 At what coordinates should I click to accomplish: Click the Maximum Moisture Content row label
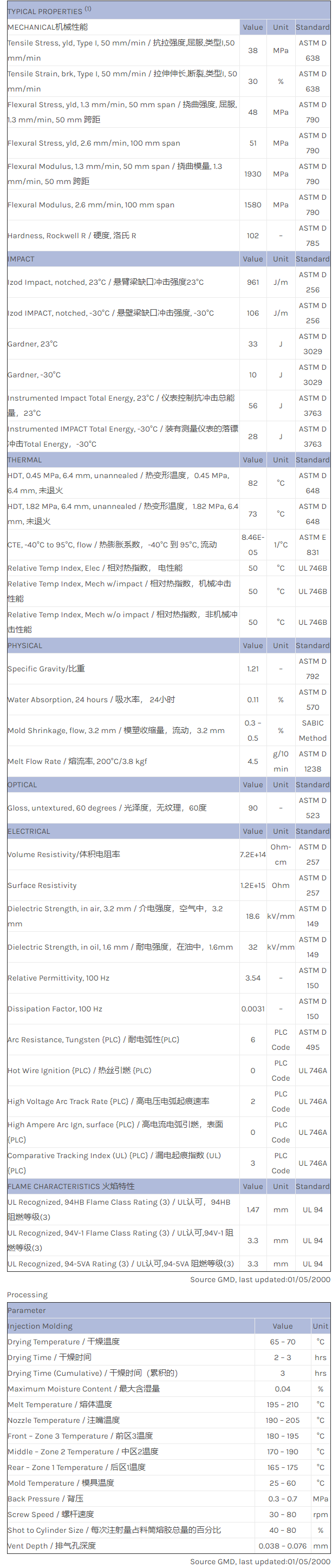(83, 1389)
